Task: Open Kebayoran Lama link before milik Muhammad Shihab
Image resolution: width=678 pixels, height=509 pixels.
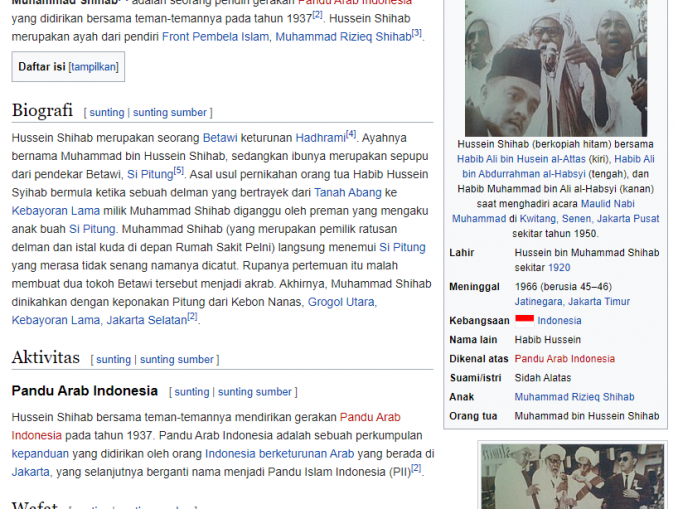Action: pos(56,211)
